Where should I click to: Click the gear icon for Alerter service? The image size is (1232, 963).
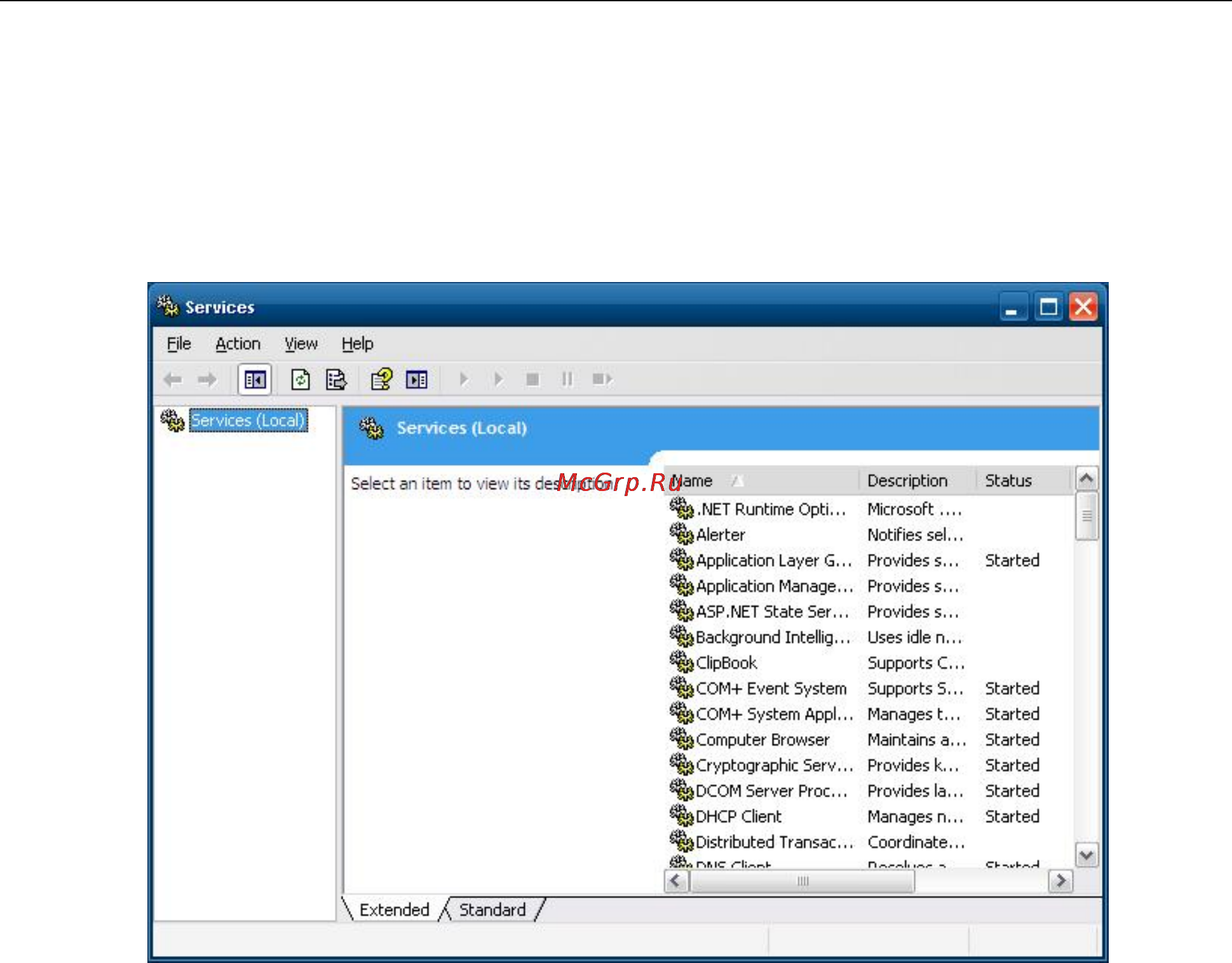pos(681,534)
